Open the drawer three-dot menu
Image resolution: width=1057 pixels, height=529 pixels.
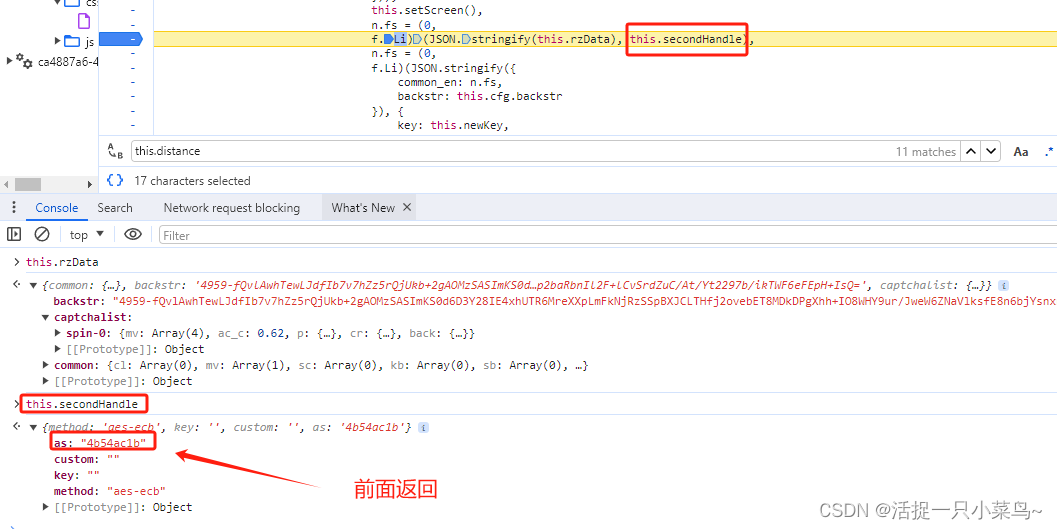[x=13, y=208]
